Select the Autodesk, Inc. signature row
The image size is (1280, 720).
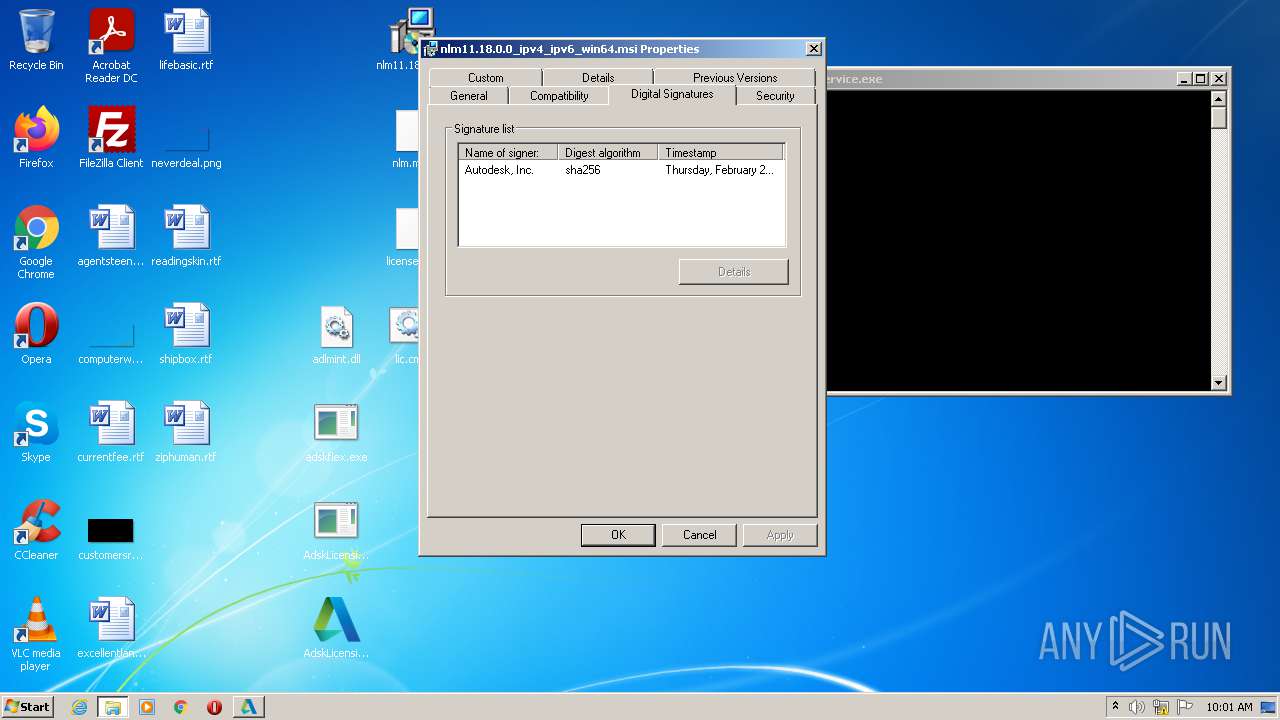tap(621, 170)
